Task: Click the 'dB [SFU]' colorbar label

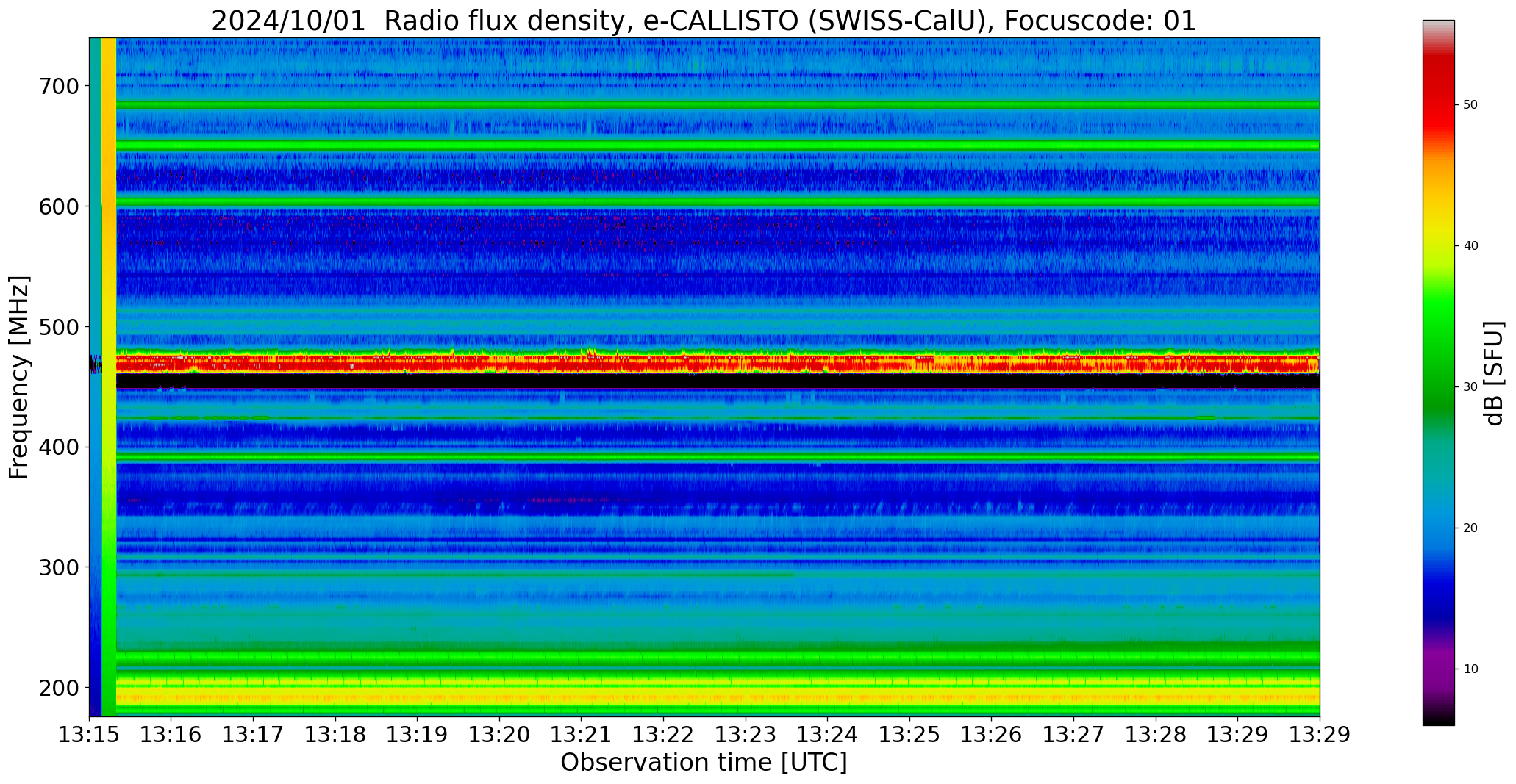Action: click(1494, 373)
